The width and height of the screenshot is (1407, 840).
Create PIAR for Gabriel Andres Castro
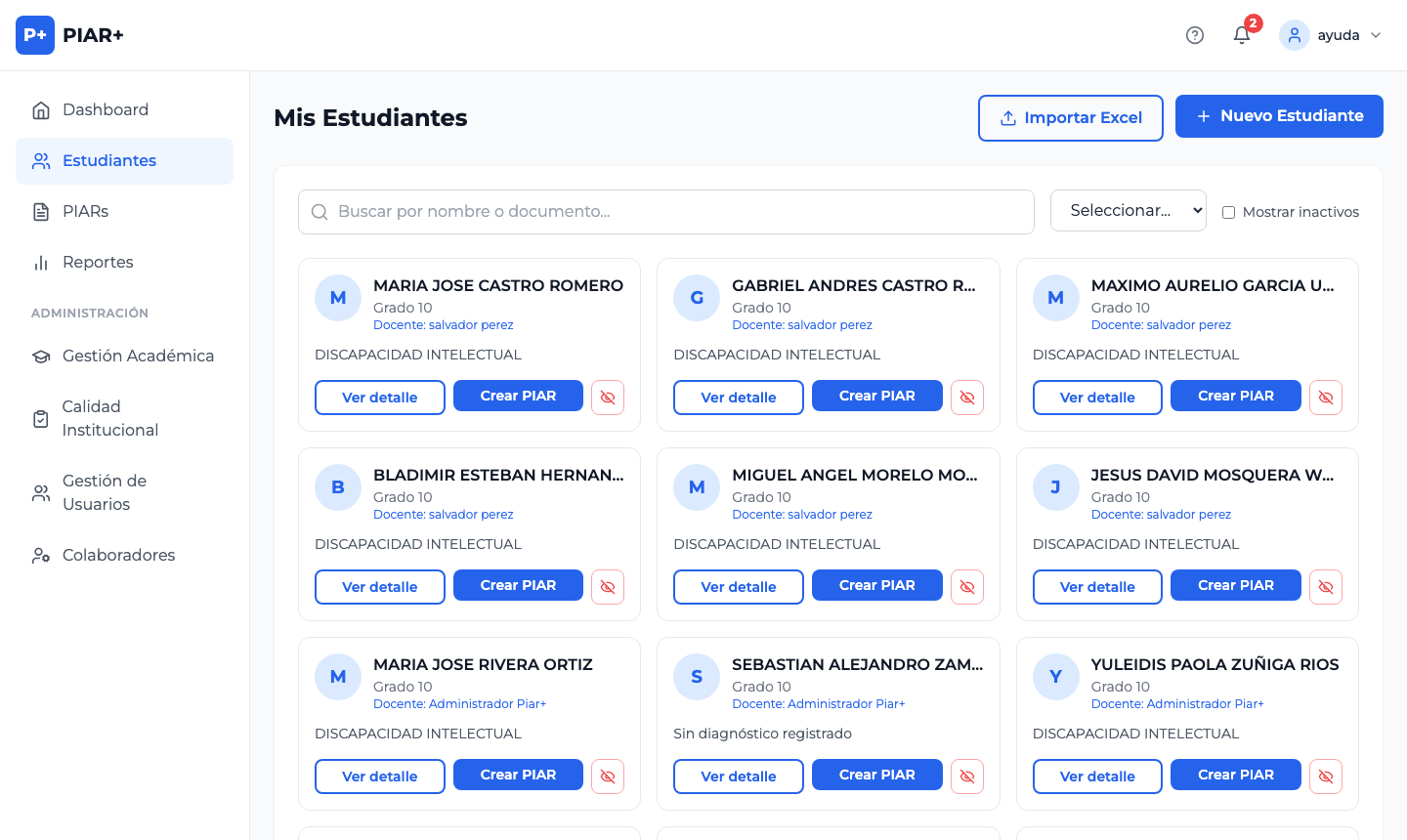pyautogui.click(x=876, y=396)
